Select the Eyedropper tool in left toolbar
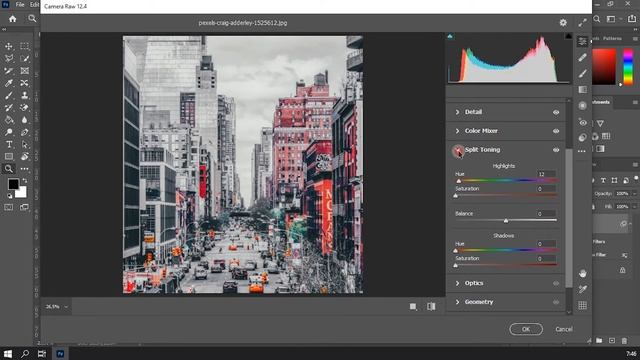This screenshot has width=640, height=360. pos(9,83)
